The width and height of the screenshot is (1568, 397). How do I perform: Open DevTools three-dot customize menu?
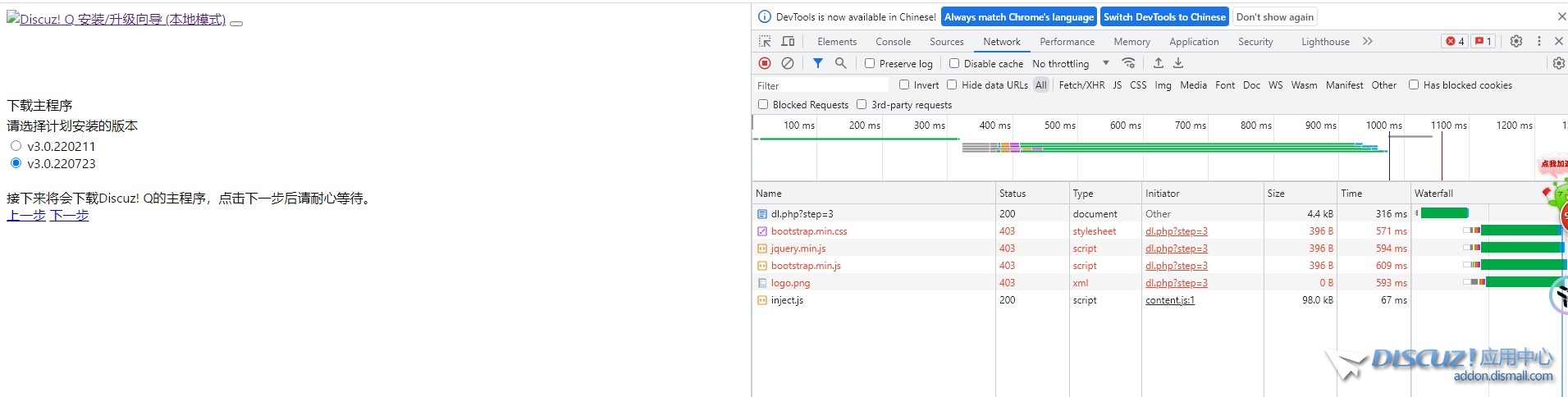(x=1538, y=41)
